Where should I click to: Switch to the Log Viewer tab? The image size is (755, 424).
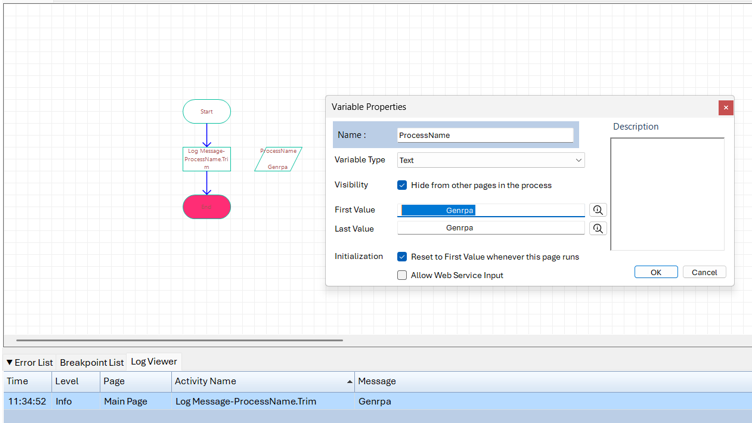click(154, 362)
